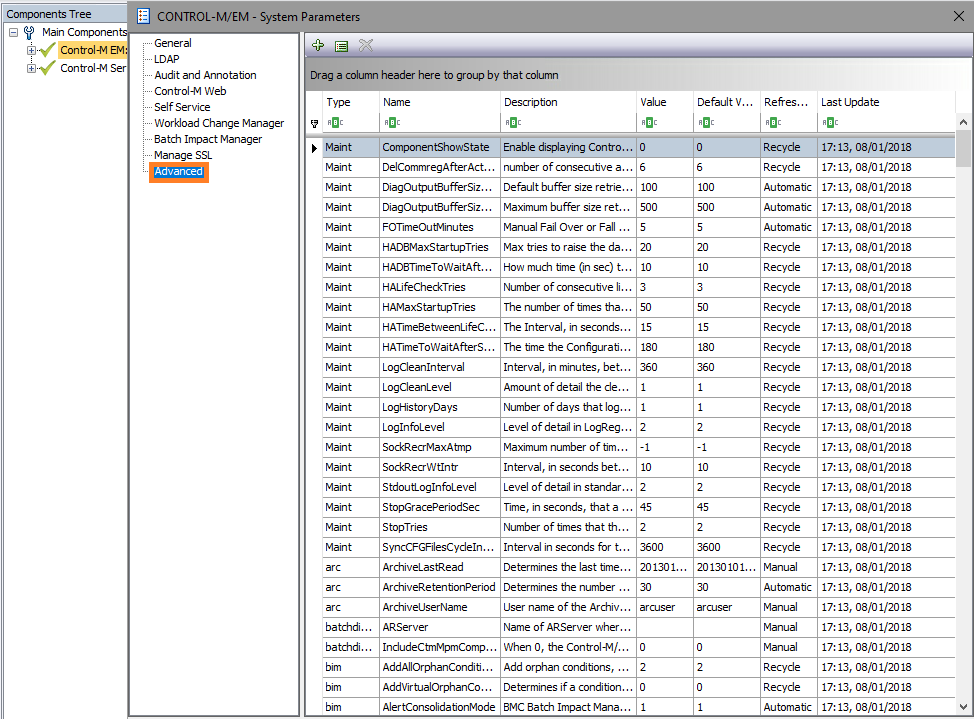Open the Value column filter condition icon

pos(649,122)
